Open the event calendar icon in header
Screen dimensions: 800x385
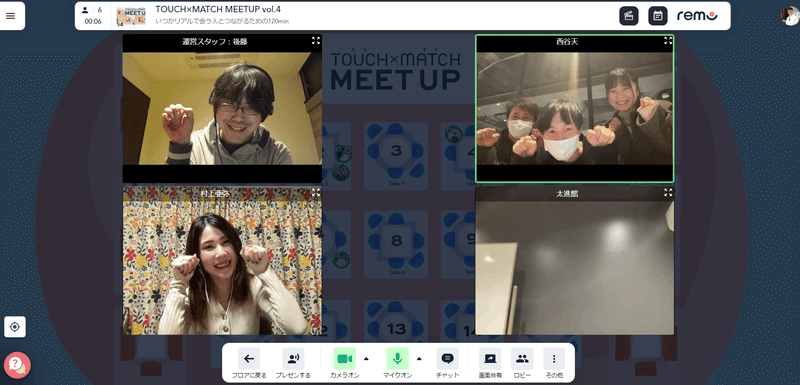coord(658,16)
